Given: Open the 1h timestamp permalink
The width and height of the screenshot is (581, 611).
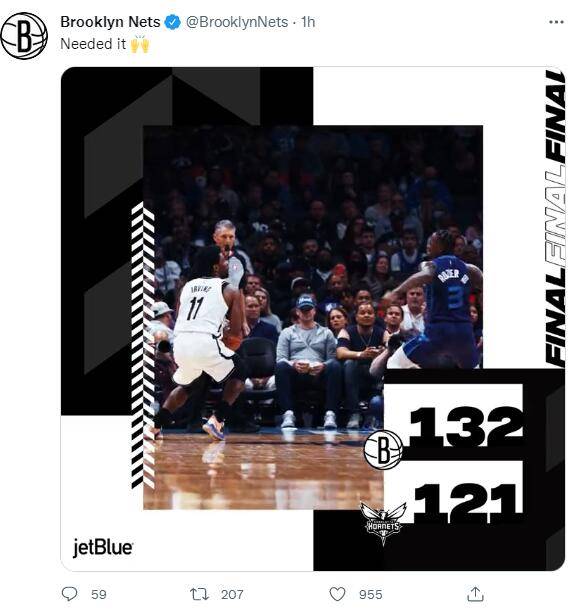Looking at the screenshot, I should pyautogui.click(x=308, y=22).
